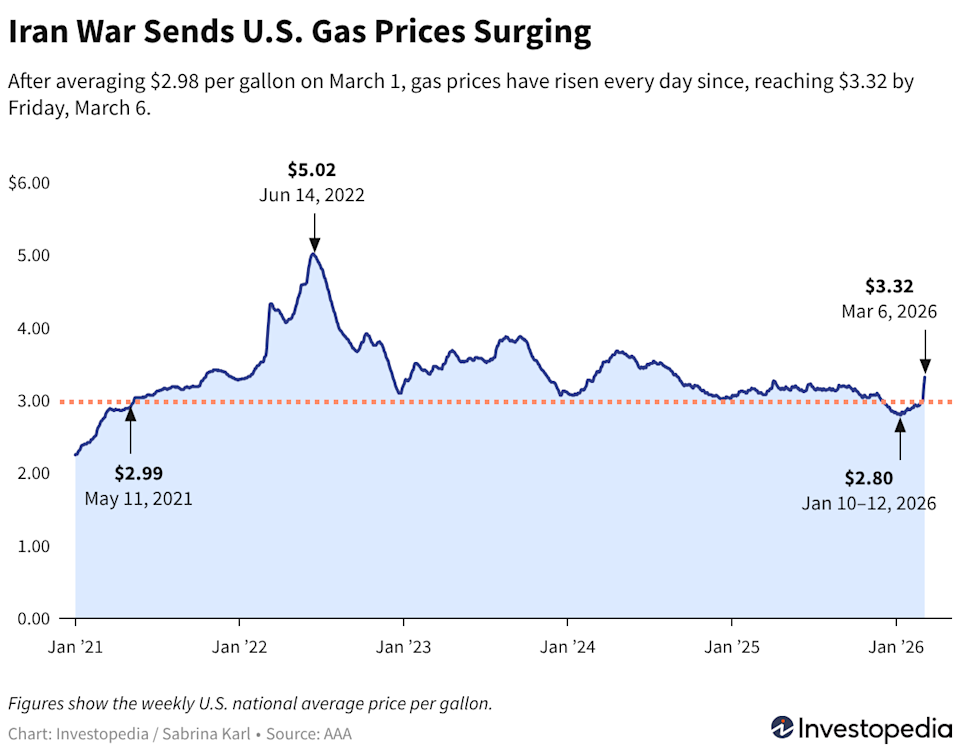Click the Jan 10–12, 2026 date label

pos(869,503)
